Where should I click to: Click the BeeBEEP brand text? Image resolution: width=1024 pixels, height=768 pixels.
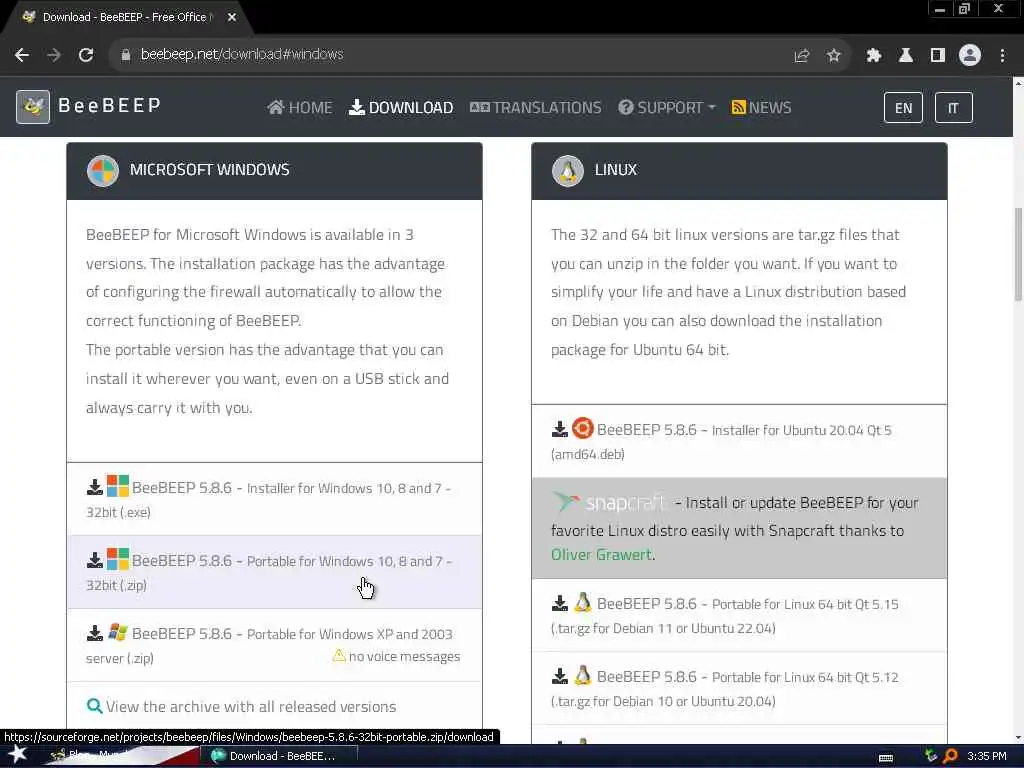(109, 106)
